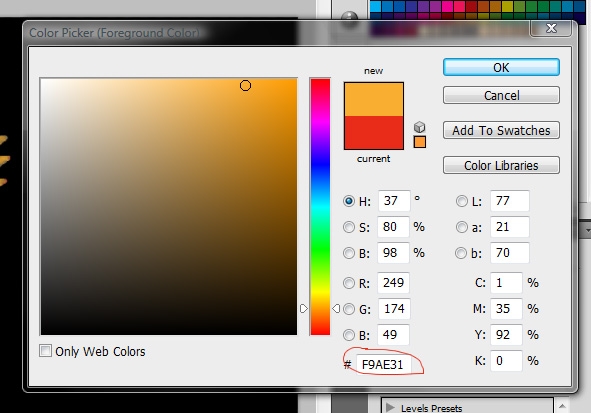Select the H hue radio button
The width and height of the screenshot is (591, 413).
pos(349,201)
